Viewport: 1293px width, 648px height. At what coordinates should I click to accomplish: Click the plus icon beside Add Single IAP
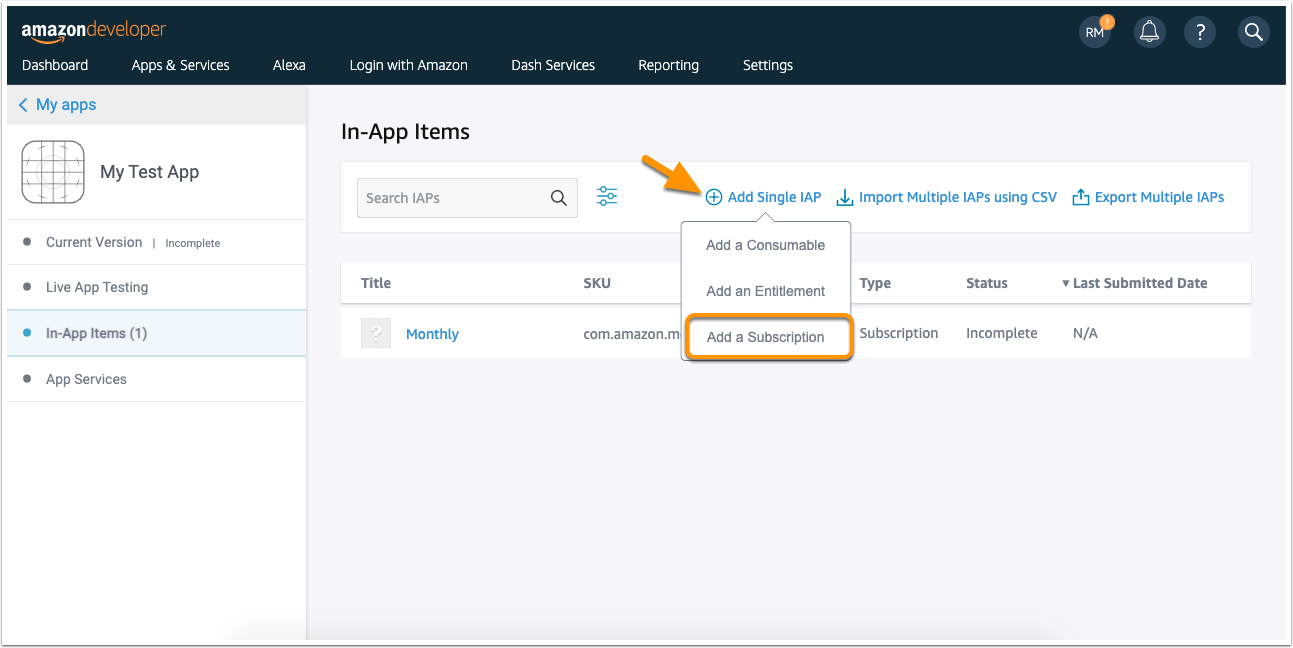(714, 197)
